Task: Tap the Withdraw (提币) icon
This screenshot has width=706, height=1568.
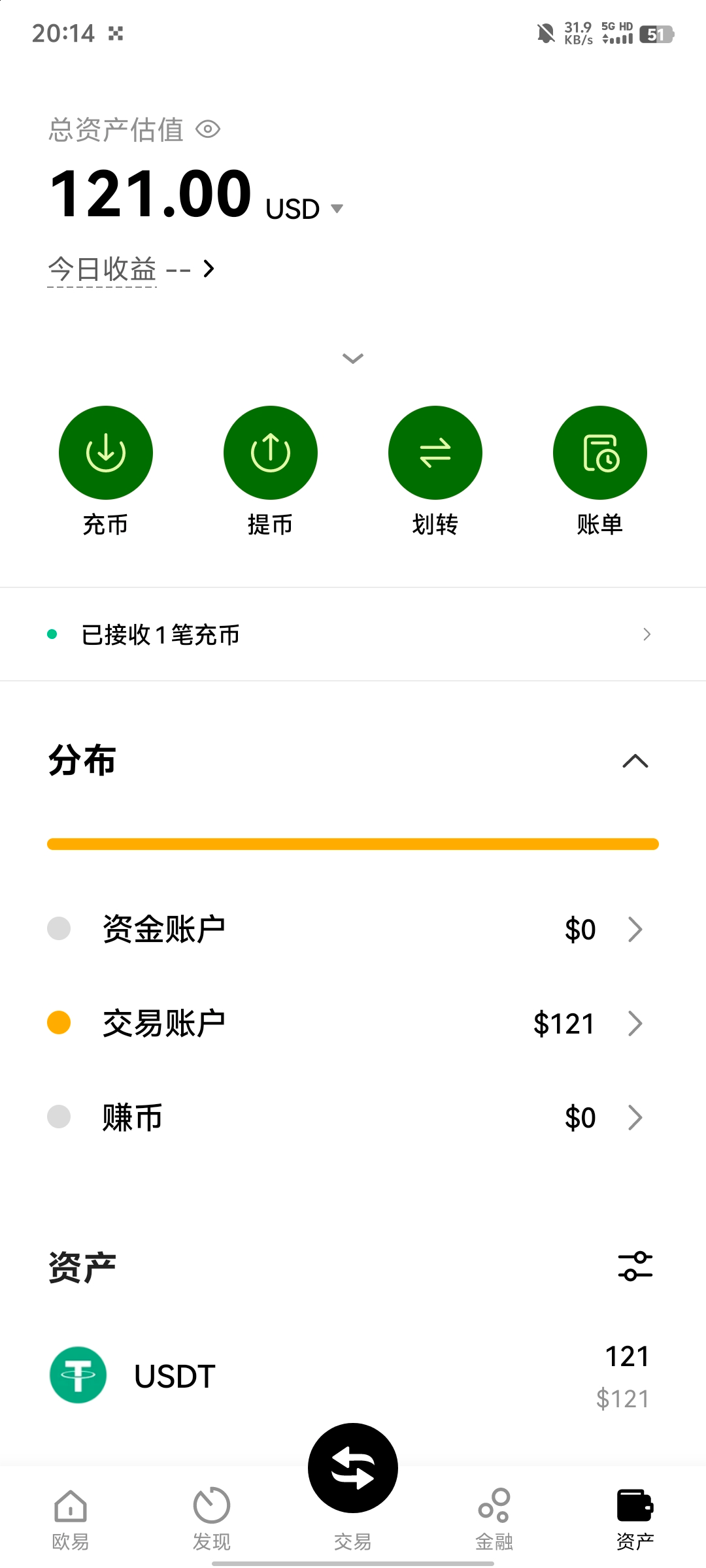Action: [271, 453]
